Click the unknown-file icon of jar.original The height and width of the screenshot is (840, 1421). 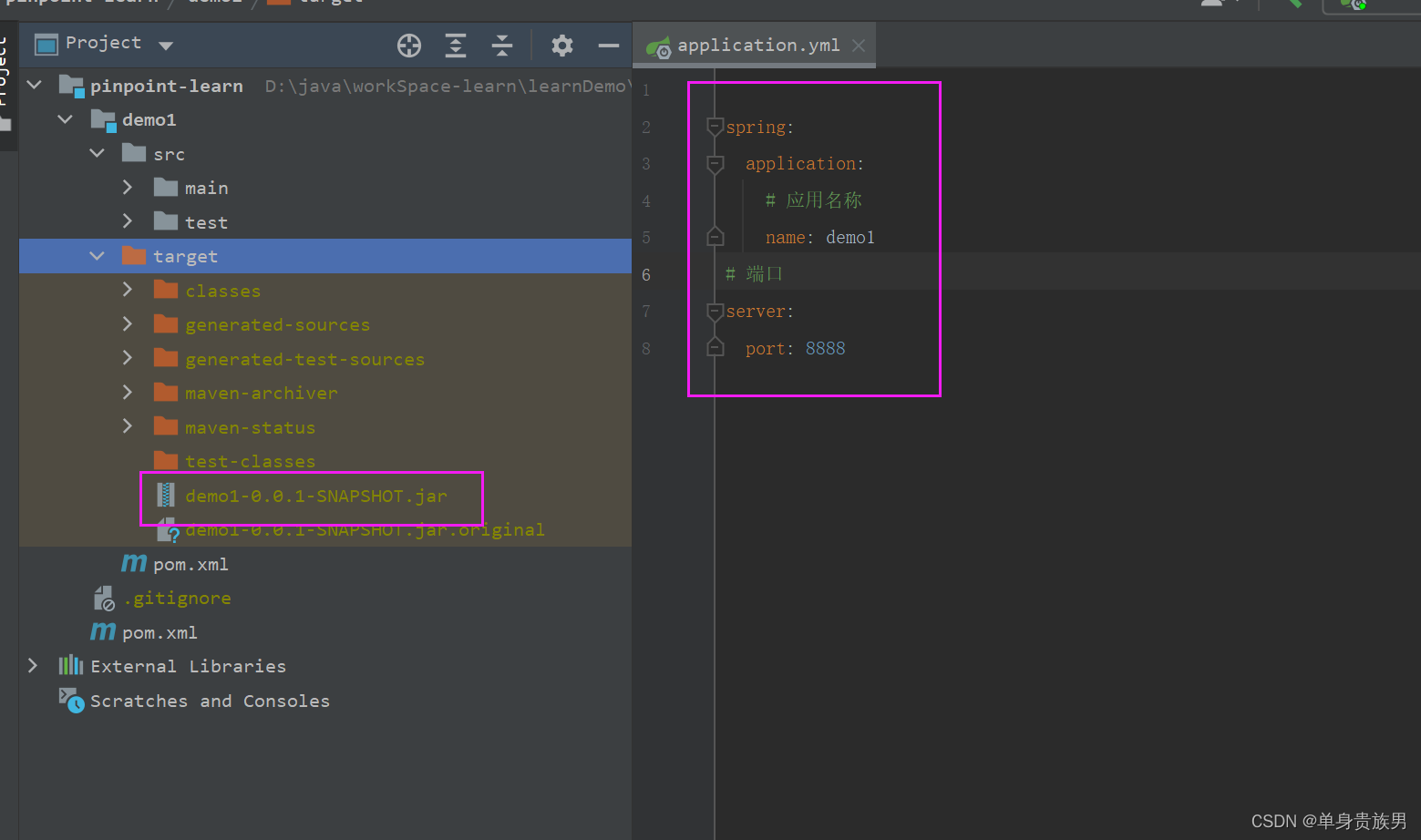(x=168, y=529)
